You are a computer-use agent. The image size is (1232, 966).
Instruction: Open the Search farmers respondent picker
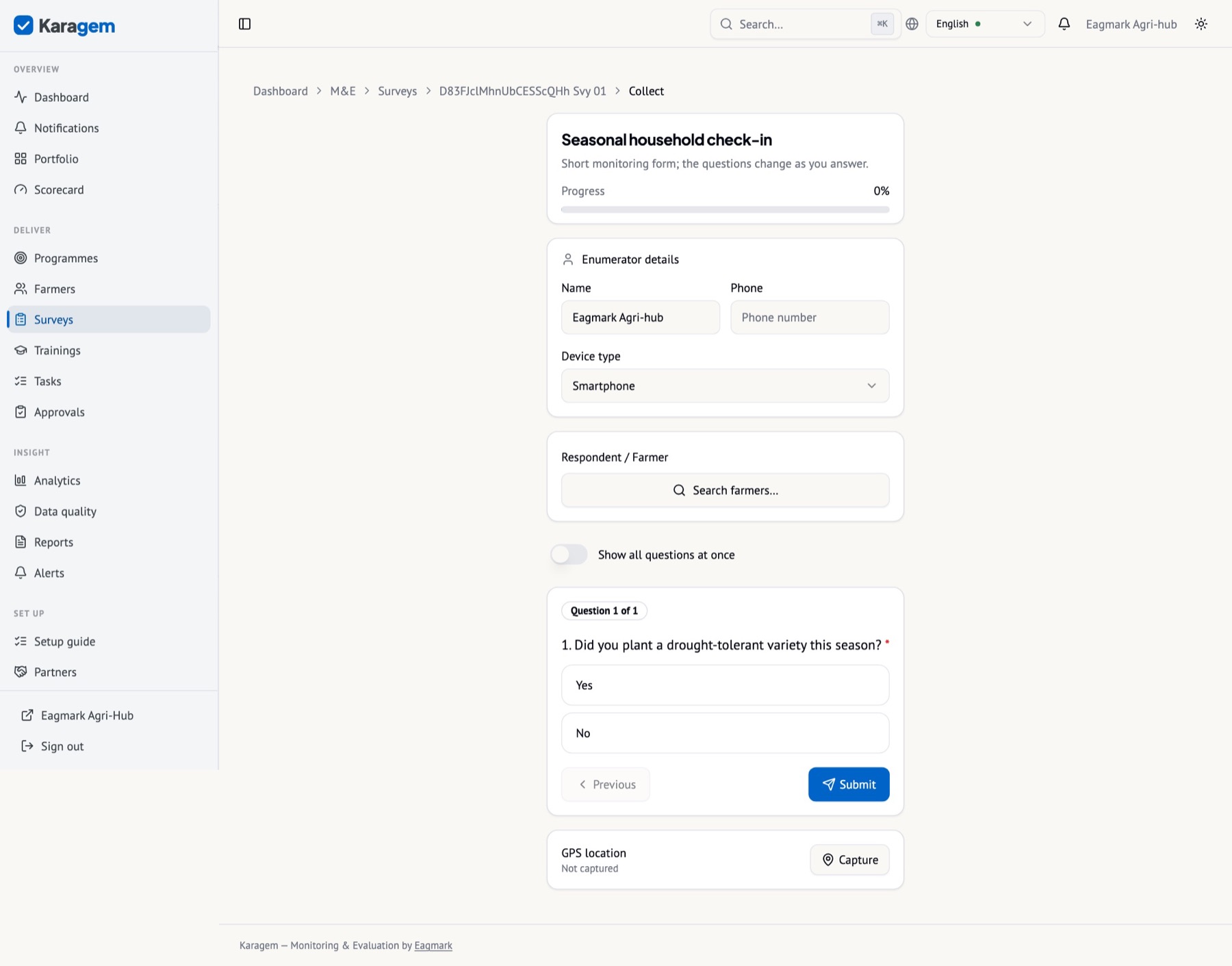(725, 490)
